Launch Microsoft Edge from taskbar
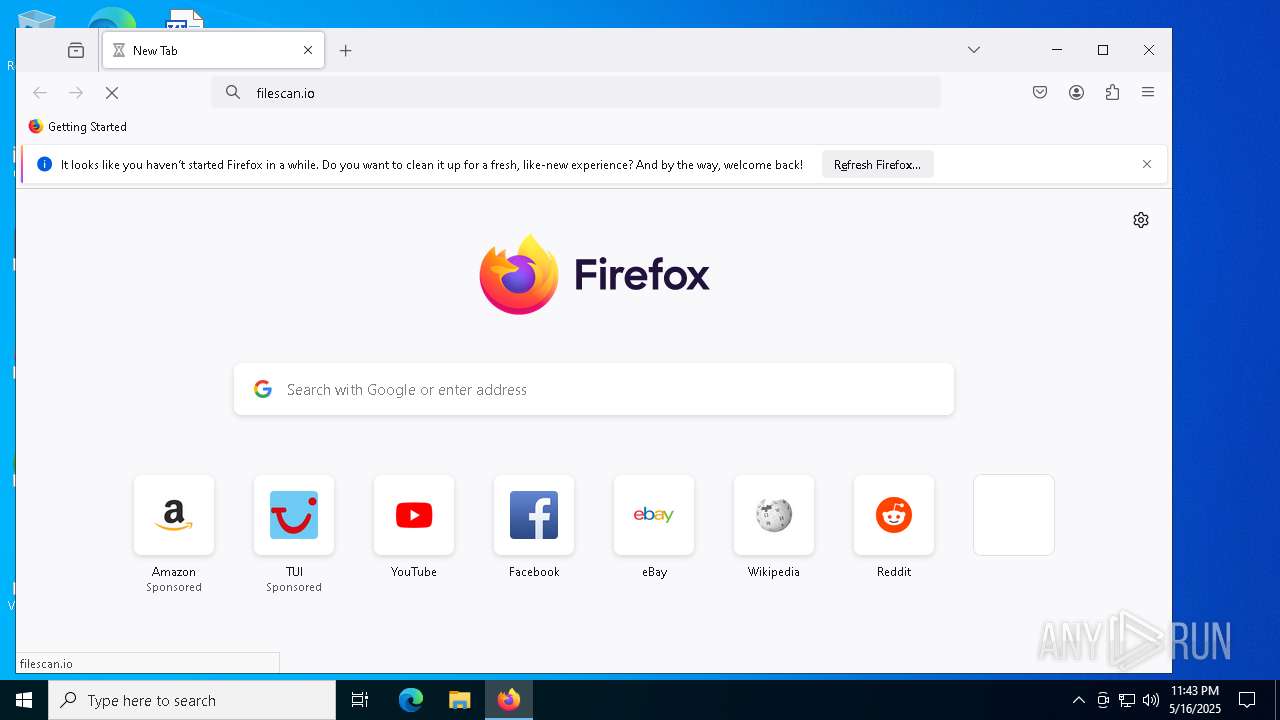Screen dimensions: 1280x720 [411, 700]
